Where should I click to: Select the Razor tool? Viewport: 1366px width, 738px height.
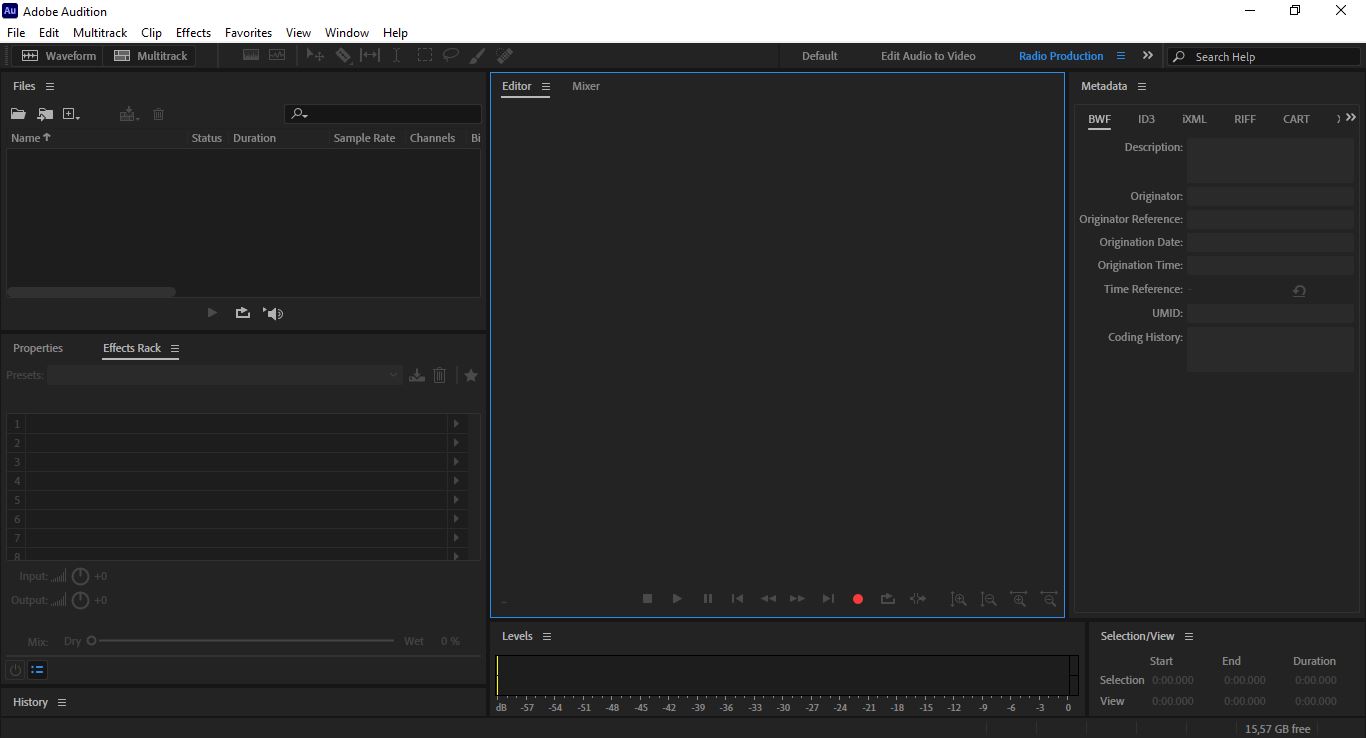[343, 56]
